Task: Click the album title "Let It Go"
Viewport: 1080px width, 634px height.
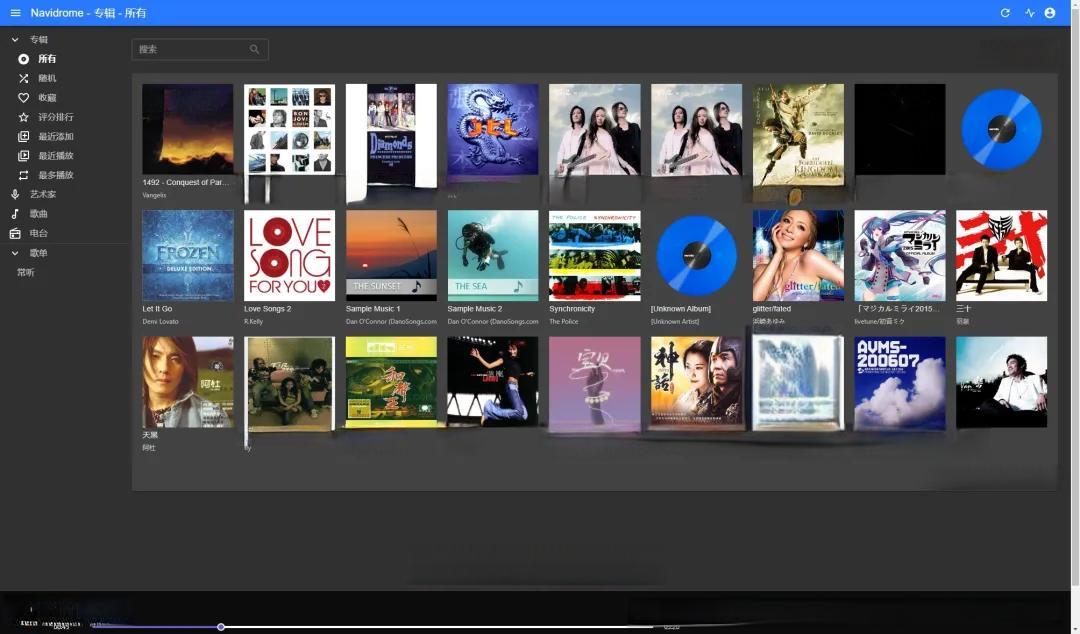Action: click(x=157, y=309)
